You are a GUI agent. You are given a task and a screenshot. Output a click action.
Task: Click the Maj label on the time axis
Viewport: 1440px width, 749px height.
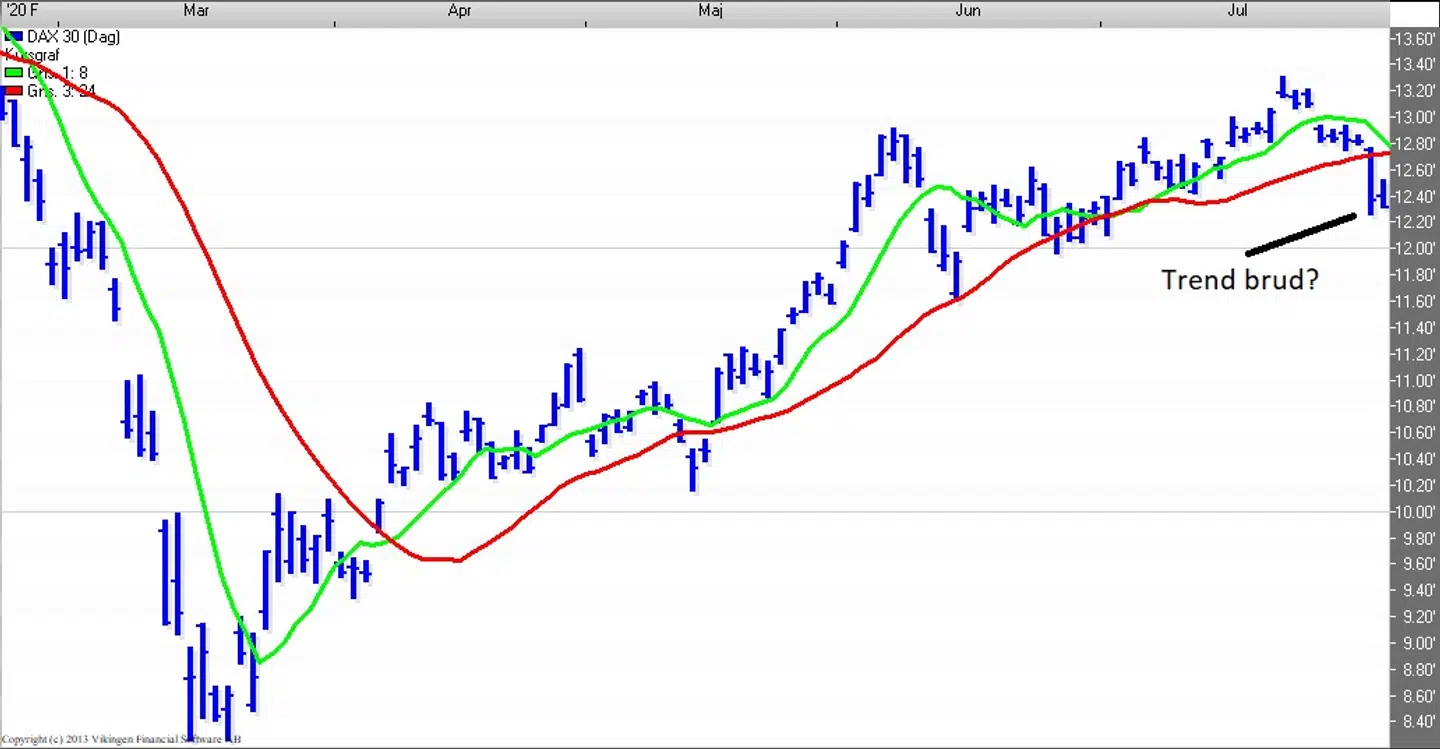710,11
